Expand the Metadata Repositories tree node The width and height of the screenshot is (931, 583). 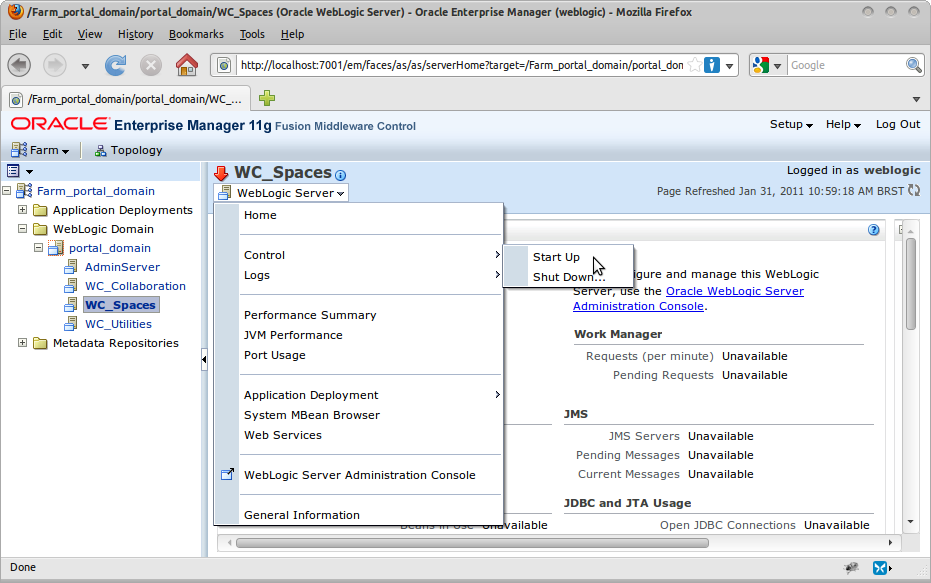coord(23,343)
